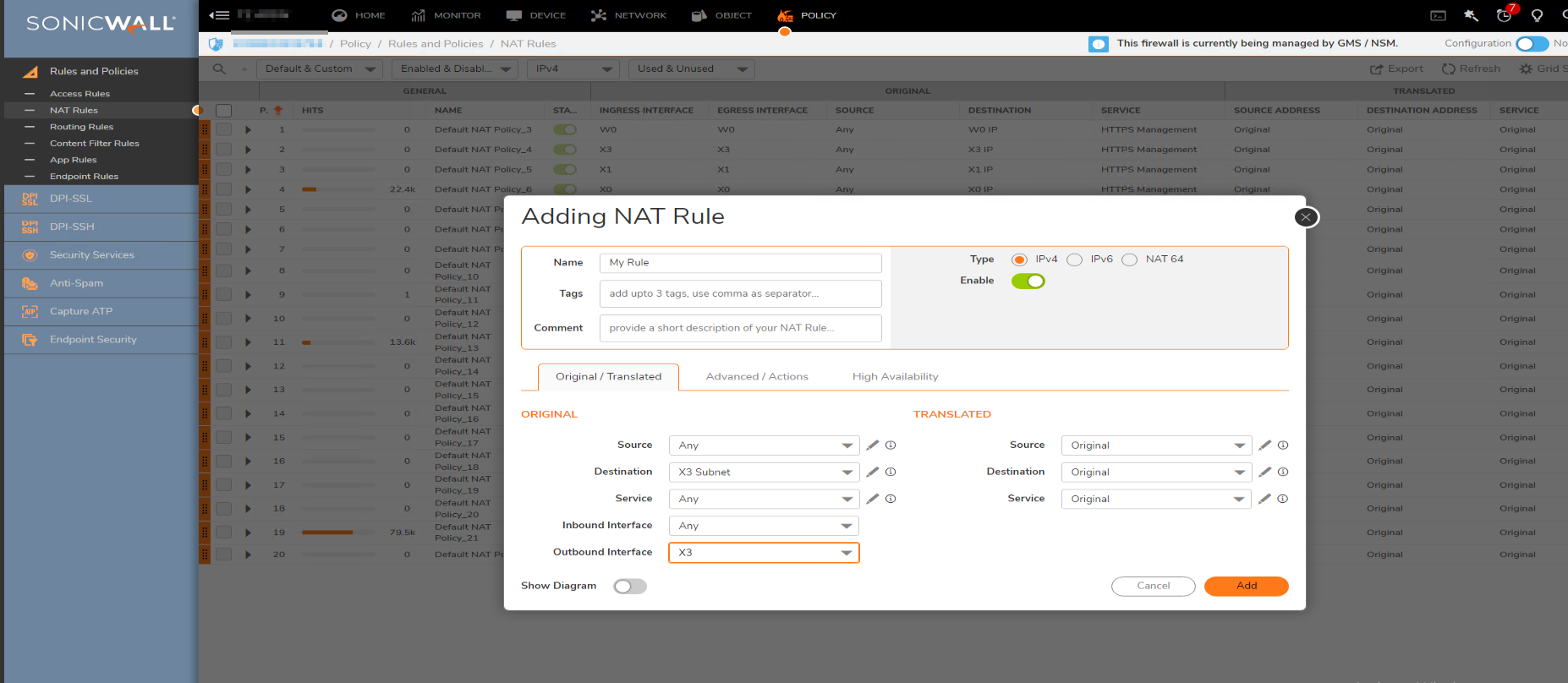Open the Anti-Spam sidebar section
Image resolution: width=1568 pixels, height=683 pixels.
tap(101, 283)
